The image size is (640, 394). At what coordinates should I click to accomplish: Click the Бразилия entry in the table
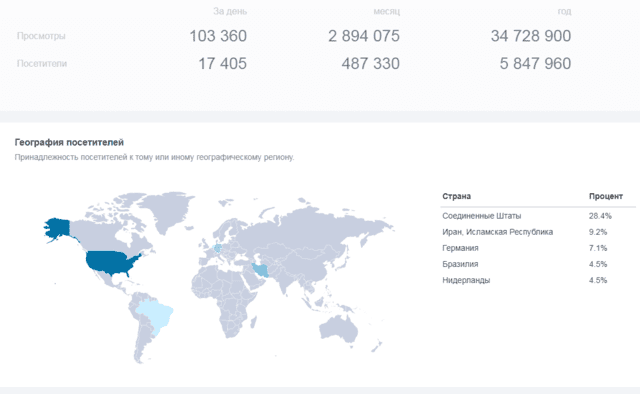(x=460, y=264)
